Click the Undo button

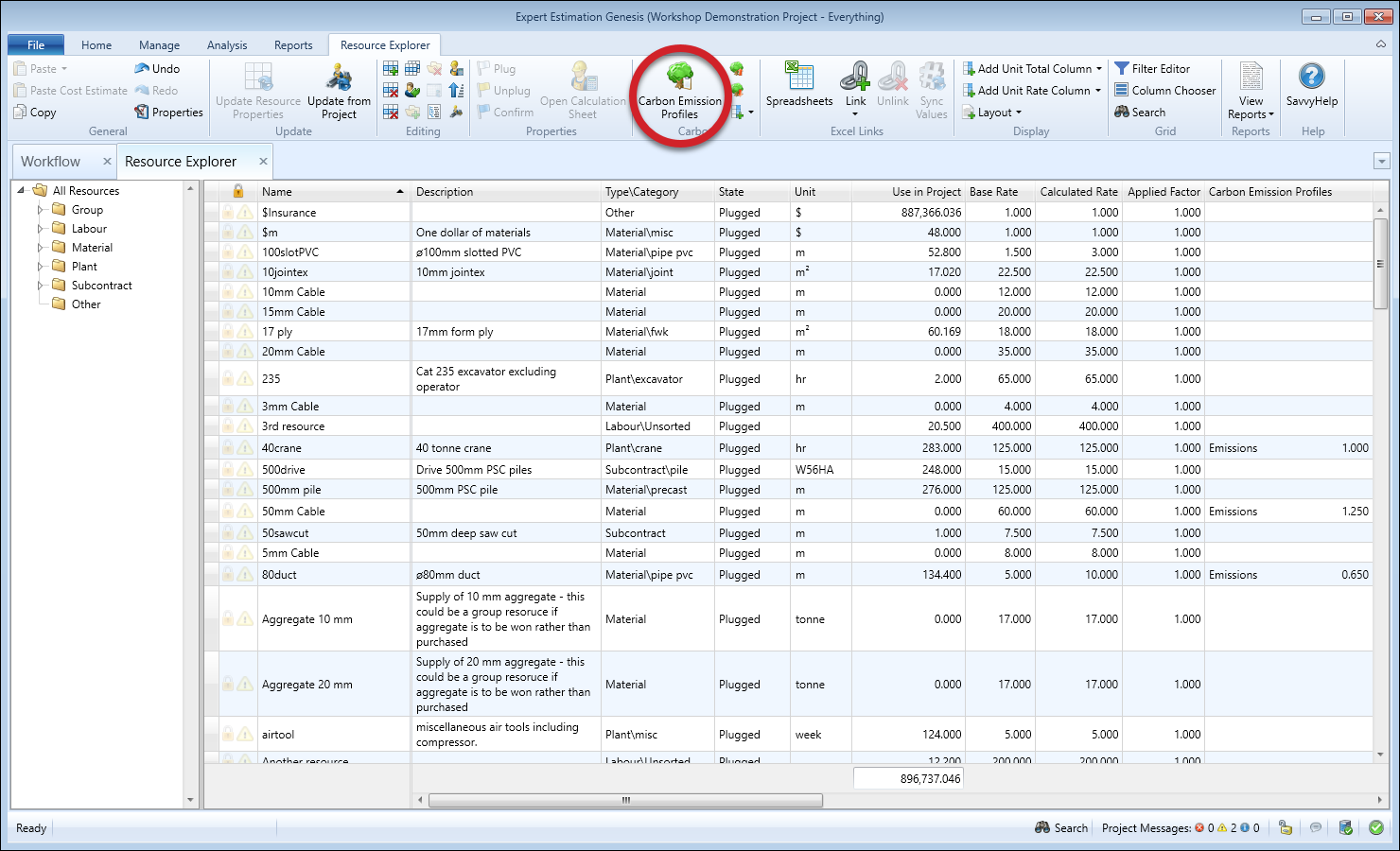pos(157,69)
